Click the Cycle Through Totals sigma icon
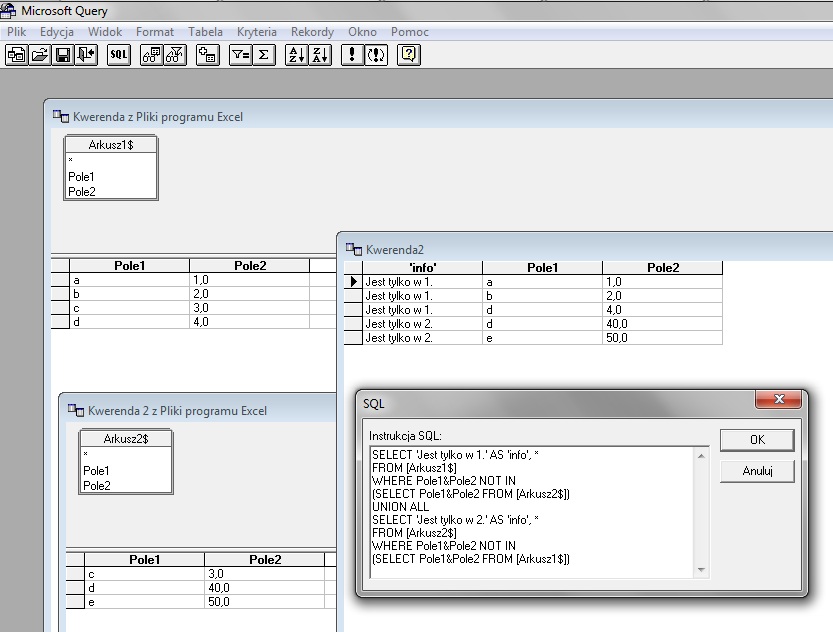833x632 pixels. coord(264,55)
